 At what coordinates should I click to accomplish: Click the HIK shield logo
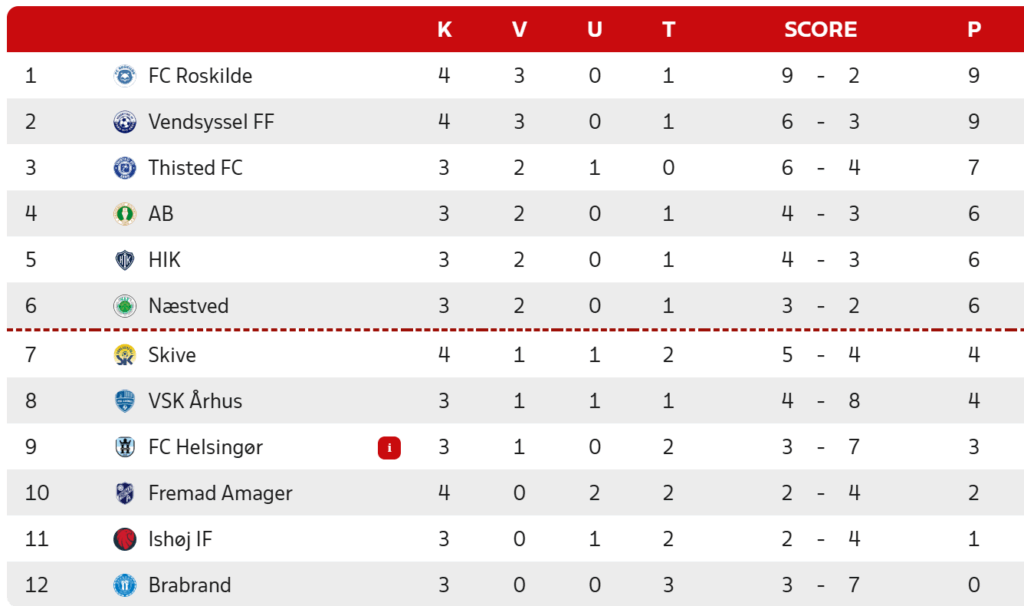click(x=125, y=260)
